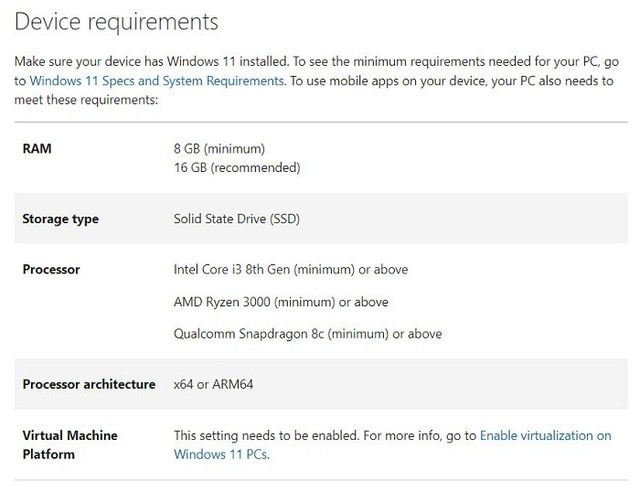
Task: Select the Processor row label
Action: 51,270
